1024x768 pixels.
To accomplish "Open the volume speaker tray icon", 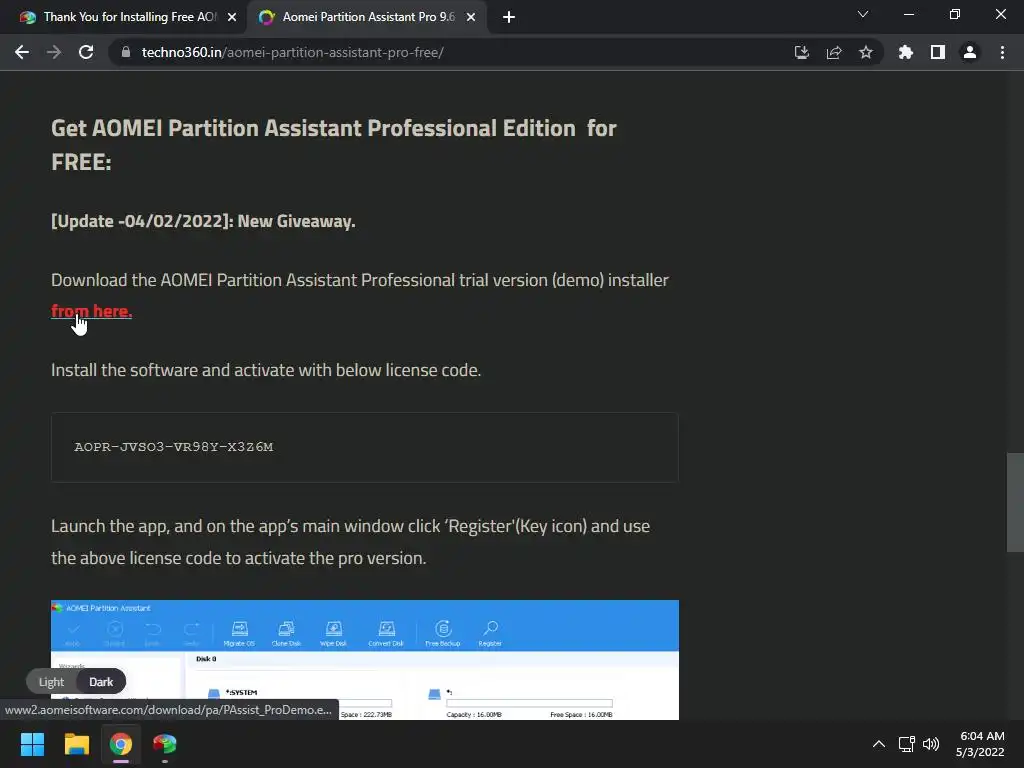I will 931,744.
